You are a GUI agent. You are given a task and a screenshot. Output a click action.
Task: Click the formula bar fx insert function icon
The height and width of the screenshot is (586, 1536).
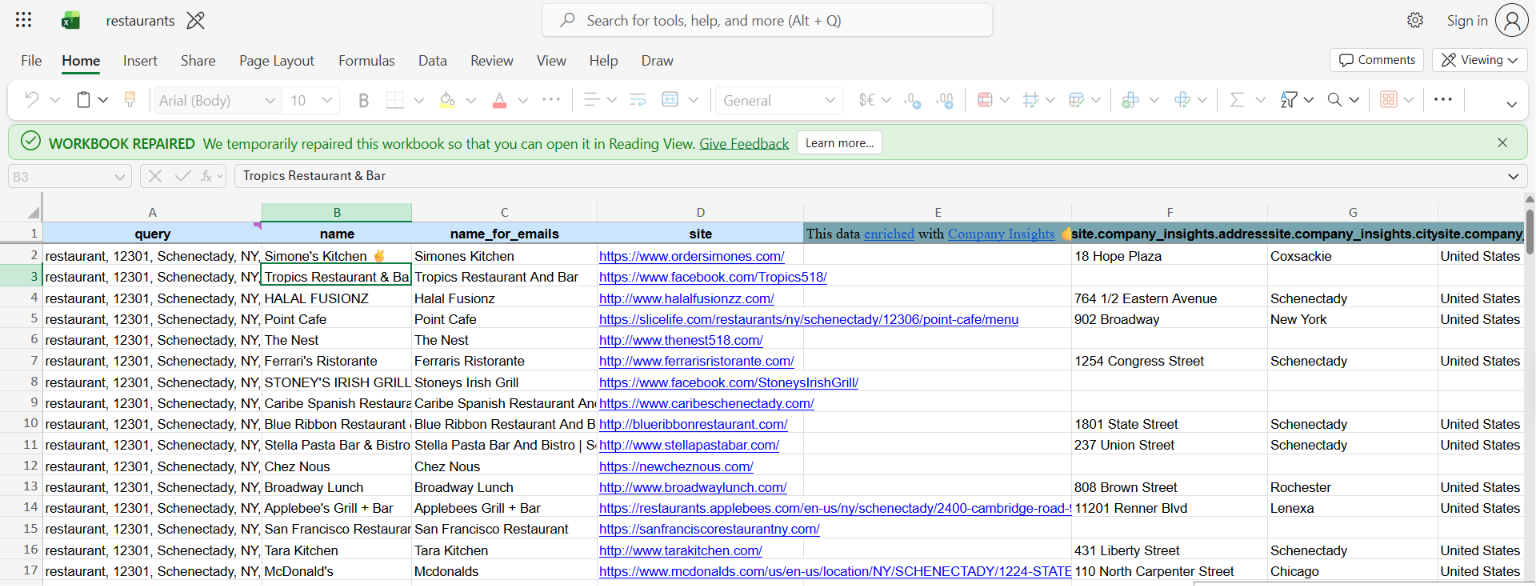(x=208, y=176)
